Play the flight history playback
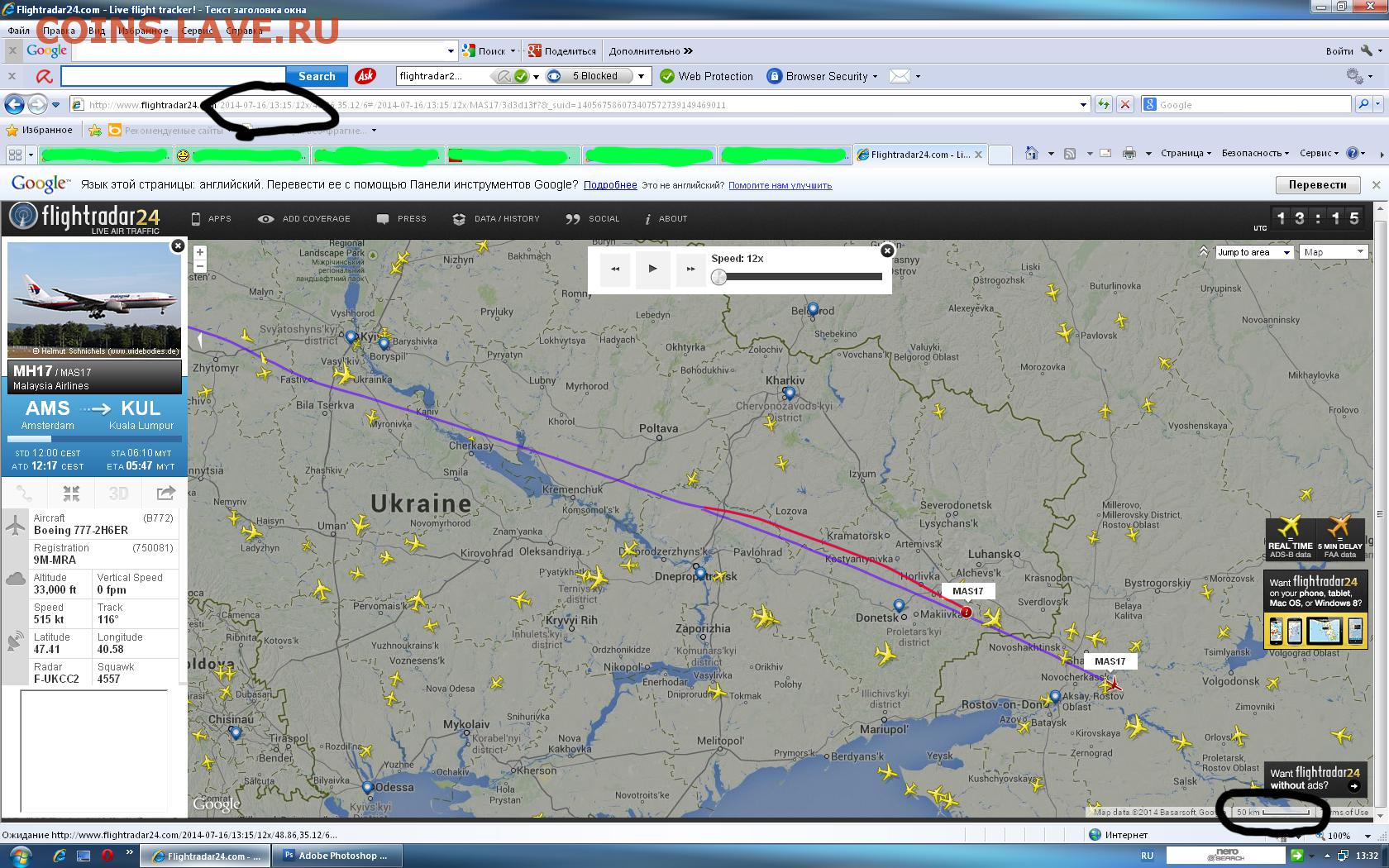 pyautogui.click(x=652, y=269)
